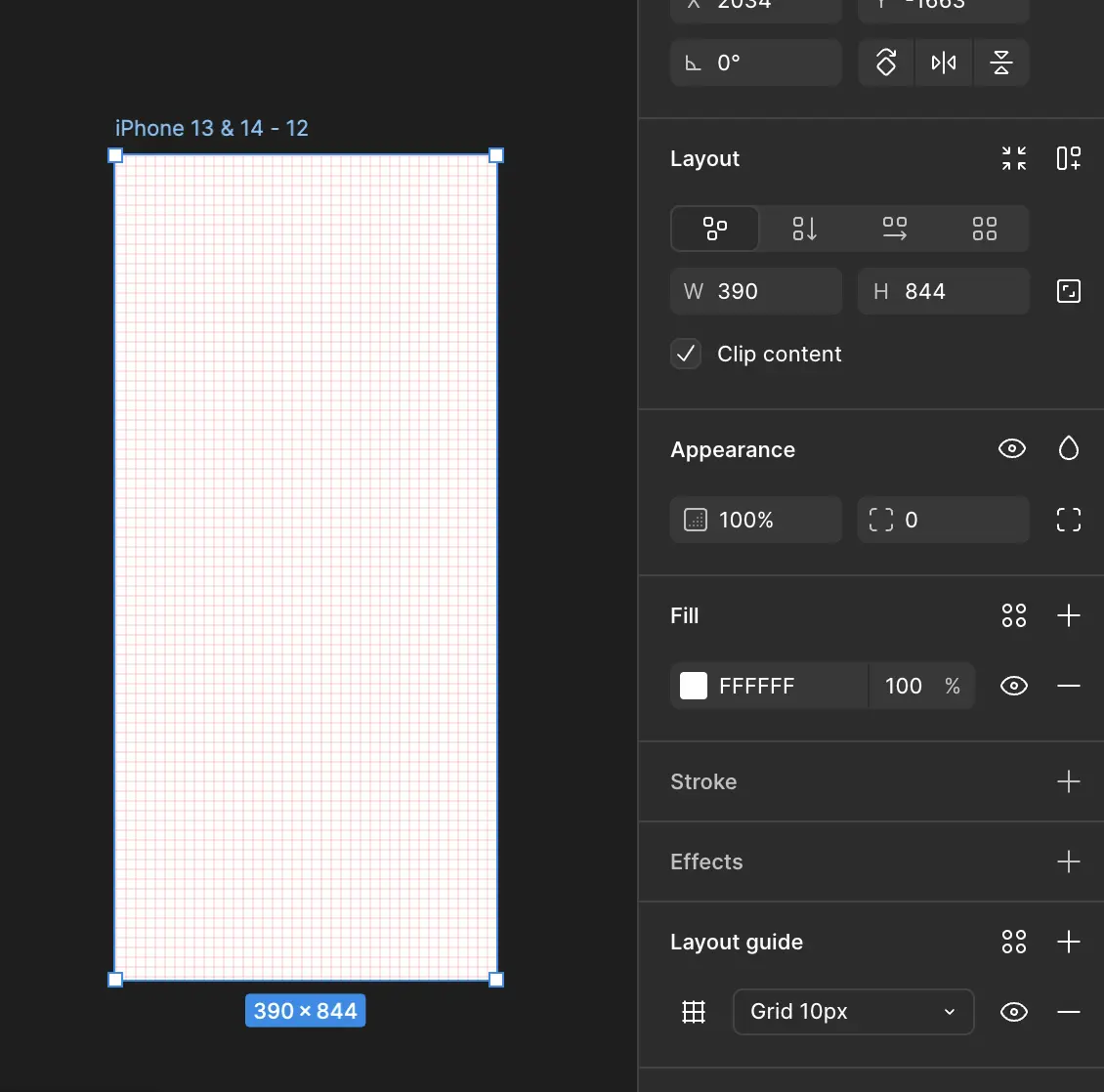Click the rotate 90 degrees icon
This screenshot has width=1104, height=1092.
[886, 63]
